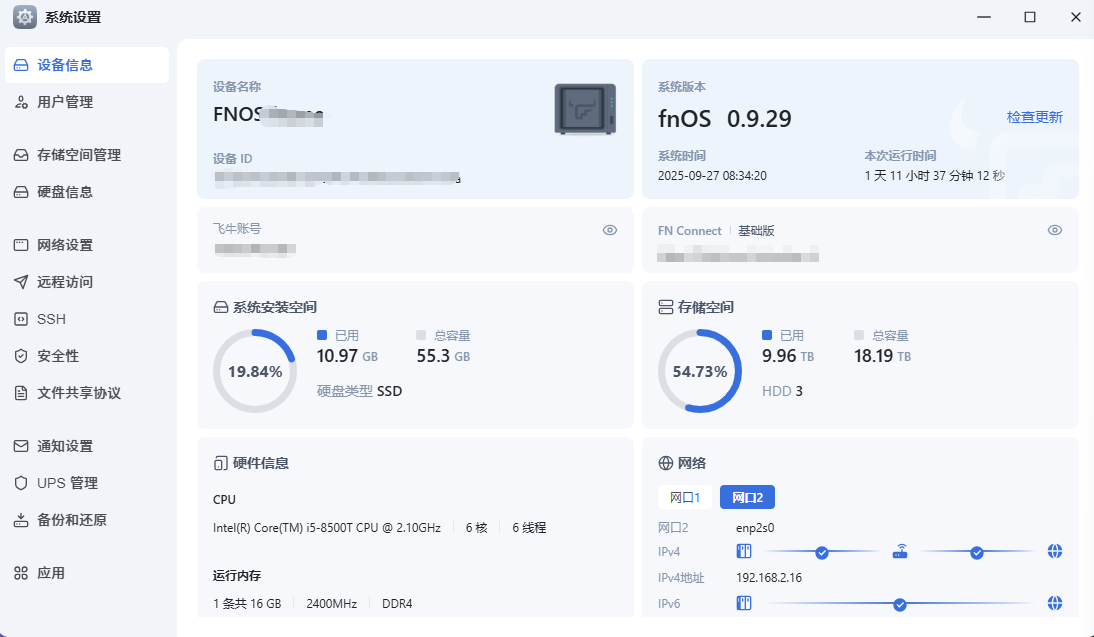This screenshot has height=637, width=1094.
Task: Click the check for updates (检查更新) link
Action: pyautogui.click(x=1034, y=117)
